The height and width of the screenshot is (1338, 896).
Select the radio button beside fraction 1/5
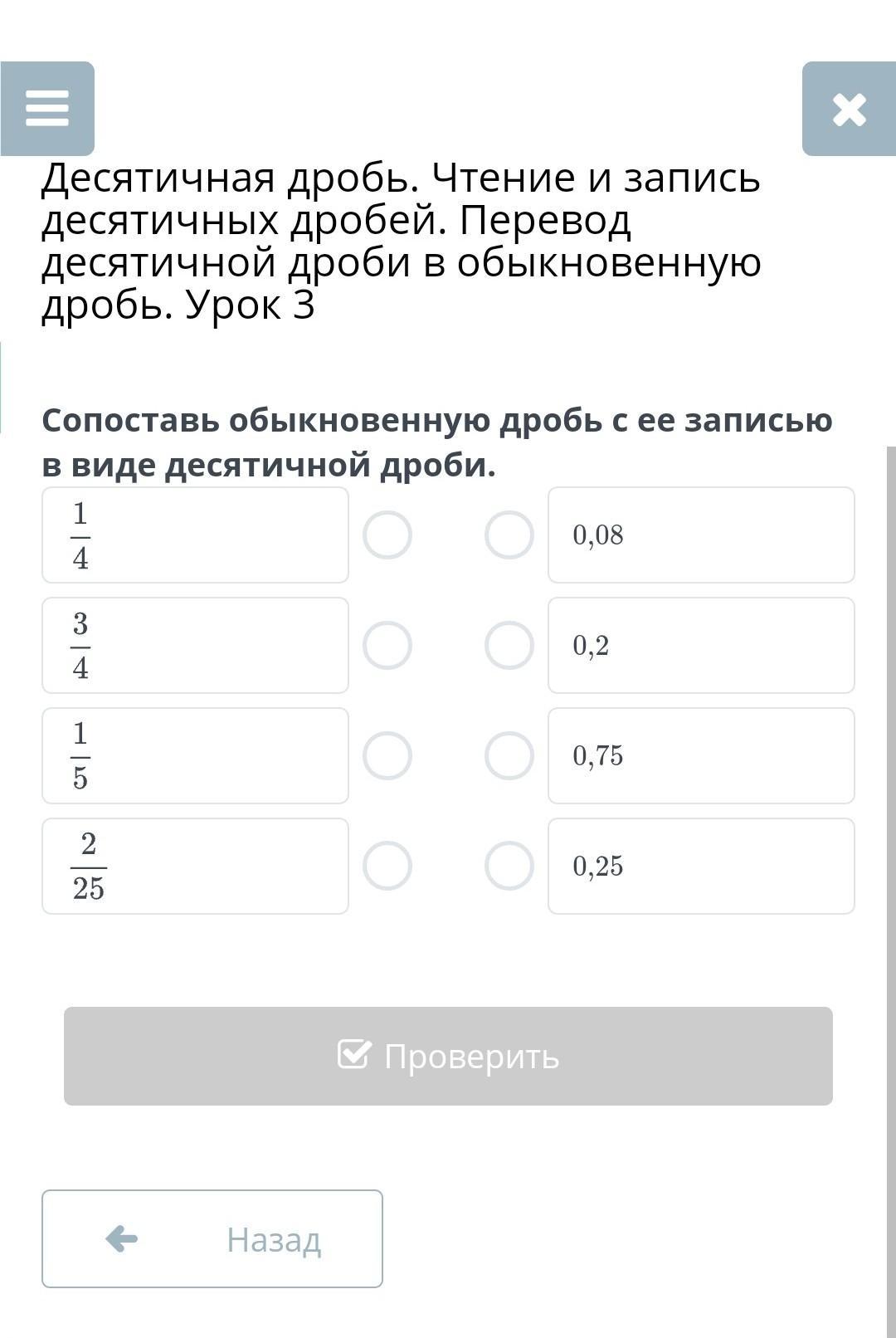click(387, 755)
